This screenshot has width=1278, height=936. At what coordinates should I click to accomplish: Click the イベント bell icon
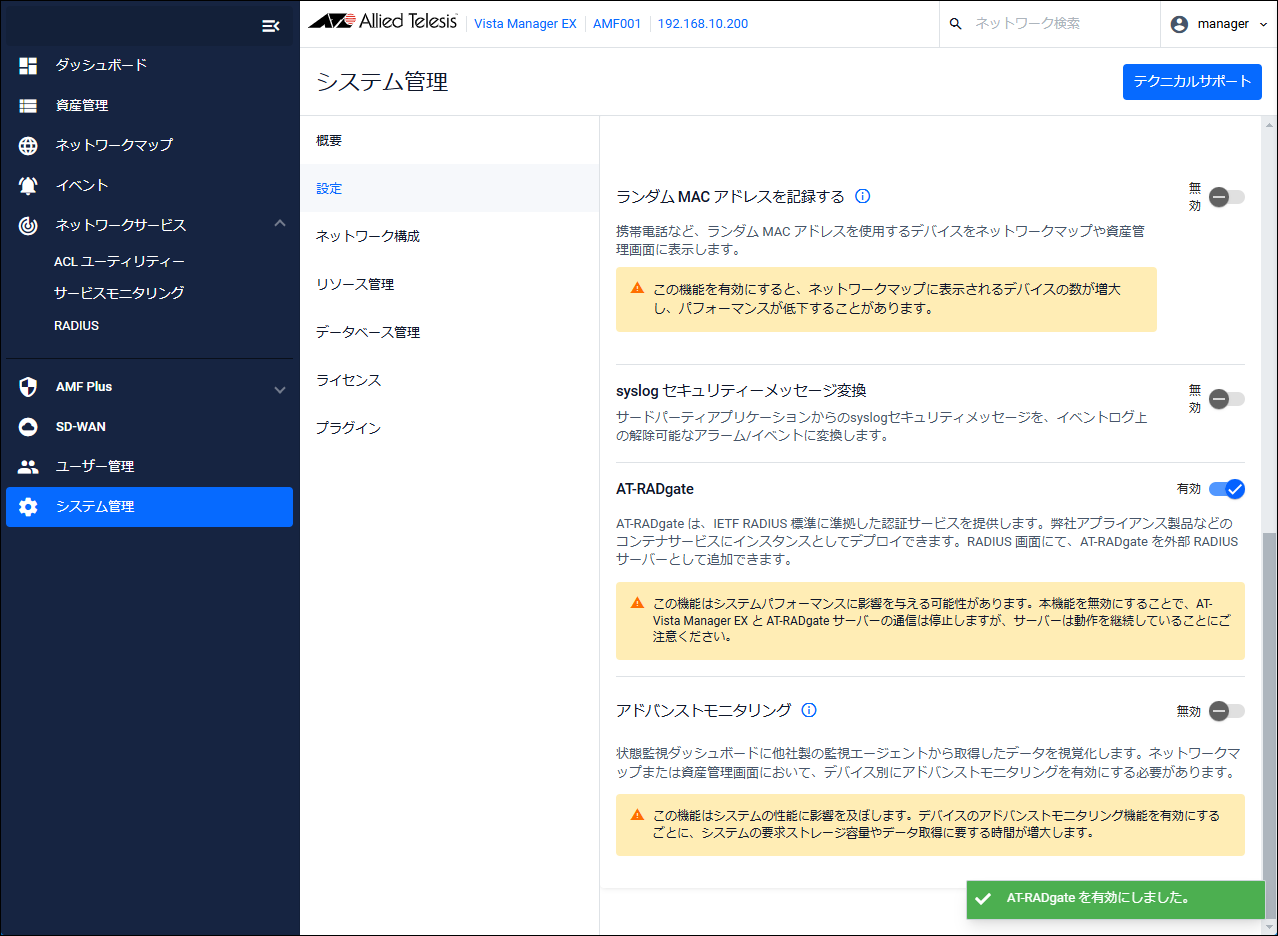(x=28, y=185)
